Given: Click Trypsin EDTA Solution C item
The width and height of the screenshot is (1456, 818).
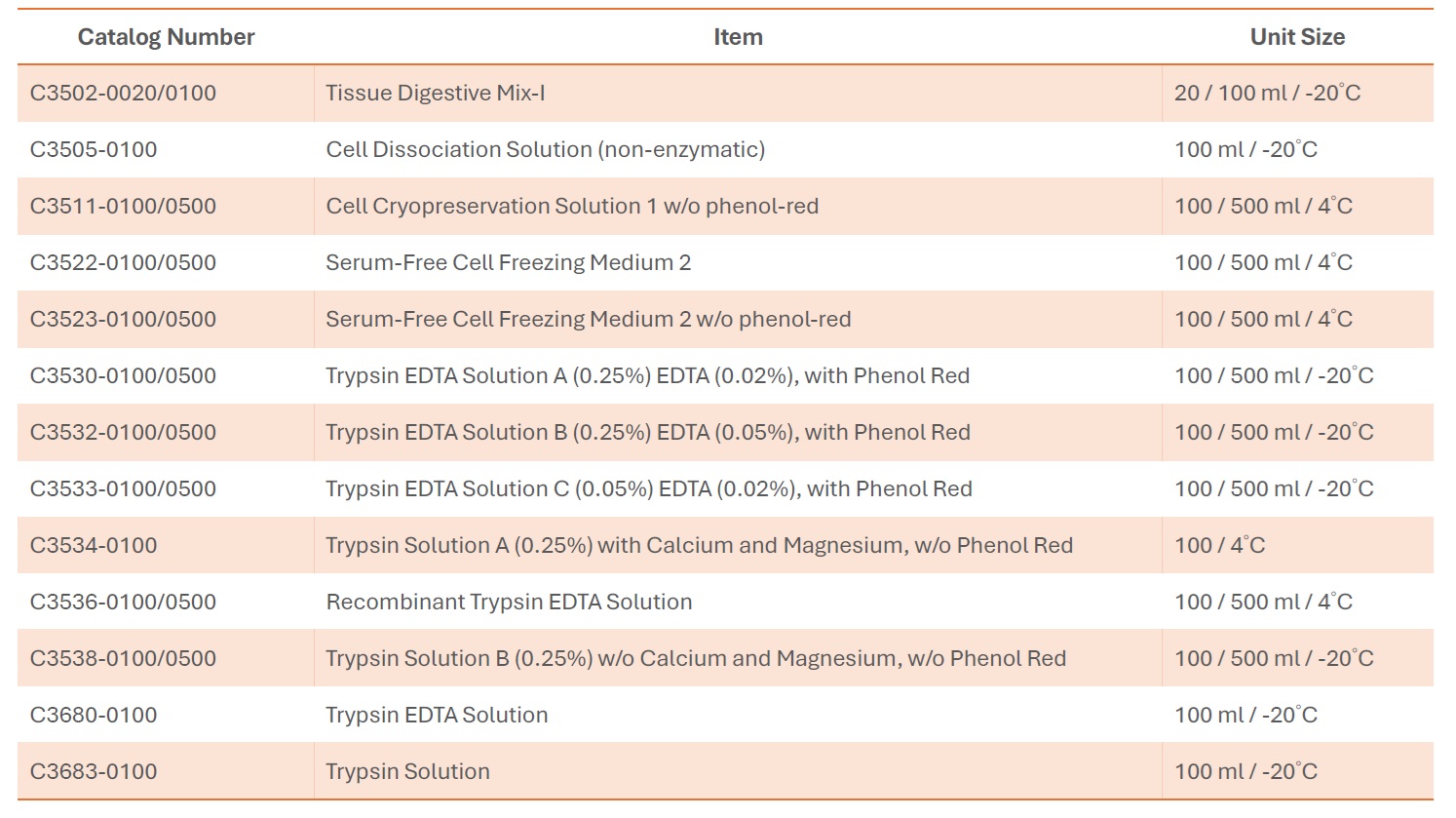Looking at the screenshot, I should 649,489.
